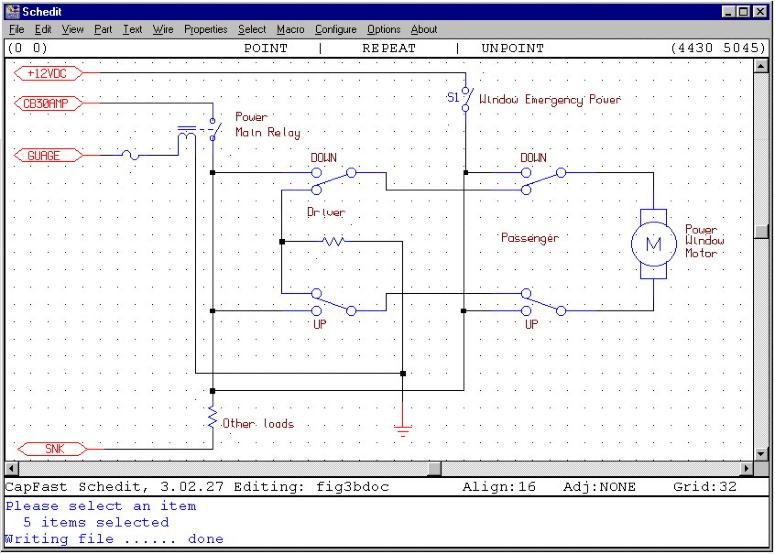Open the Macro menu

point(290,30)
